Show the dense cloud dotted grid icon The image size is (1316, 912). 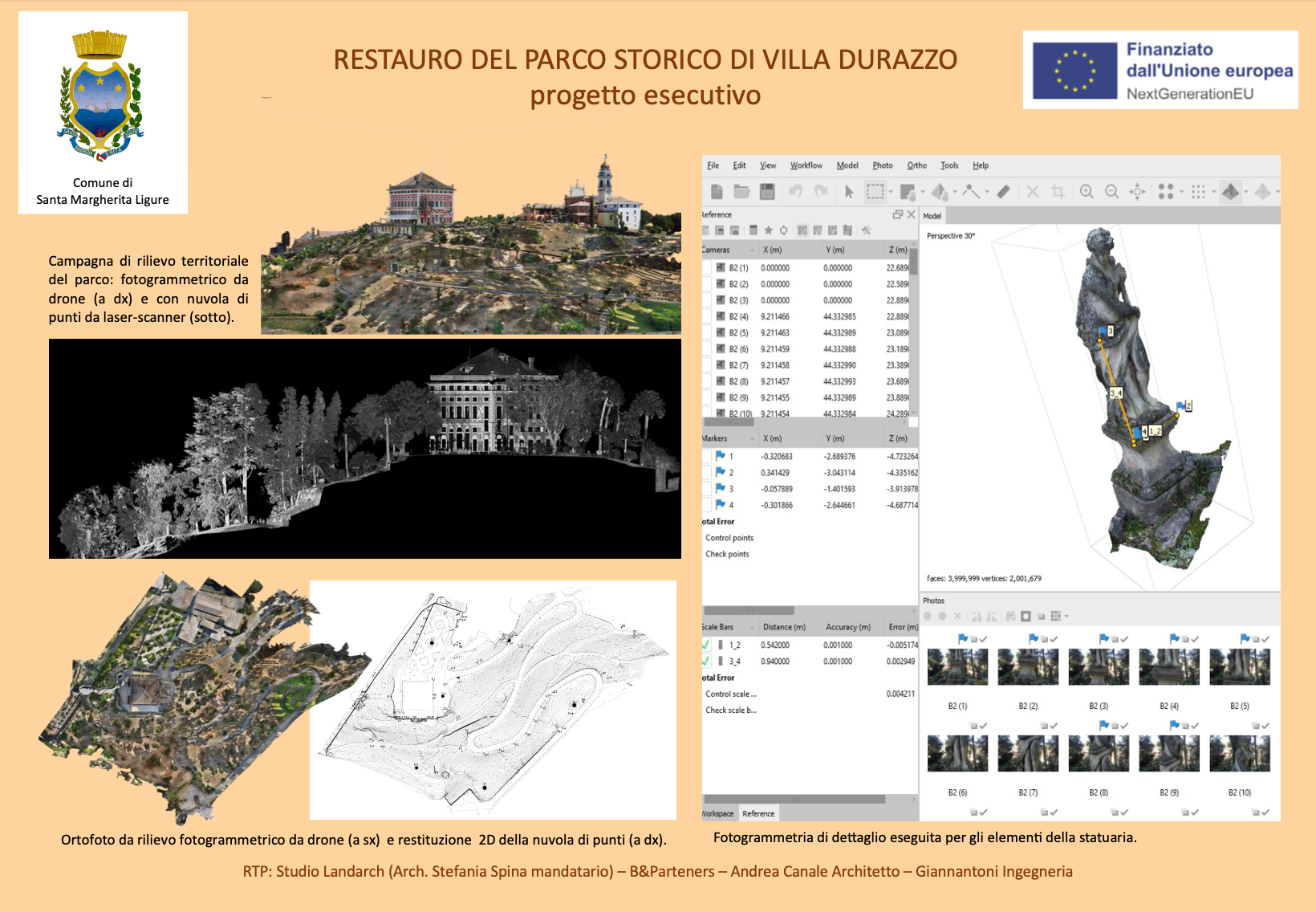[1198, 191]
